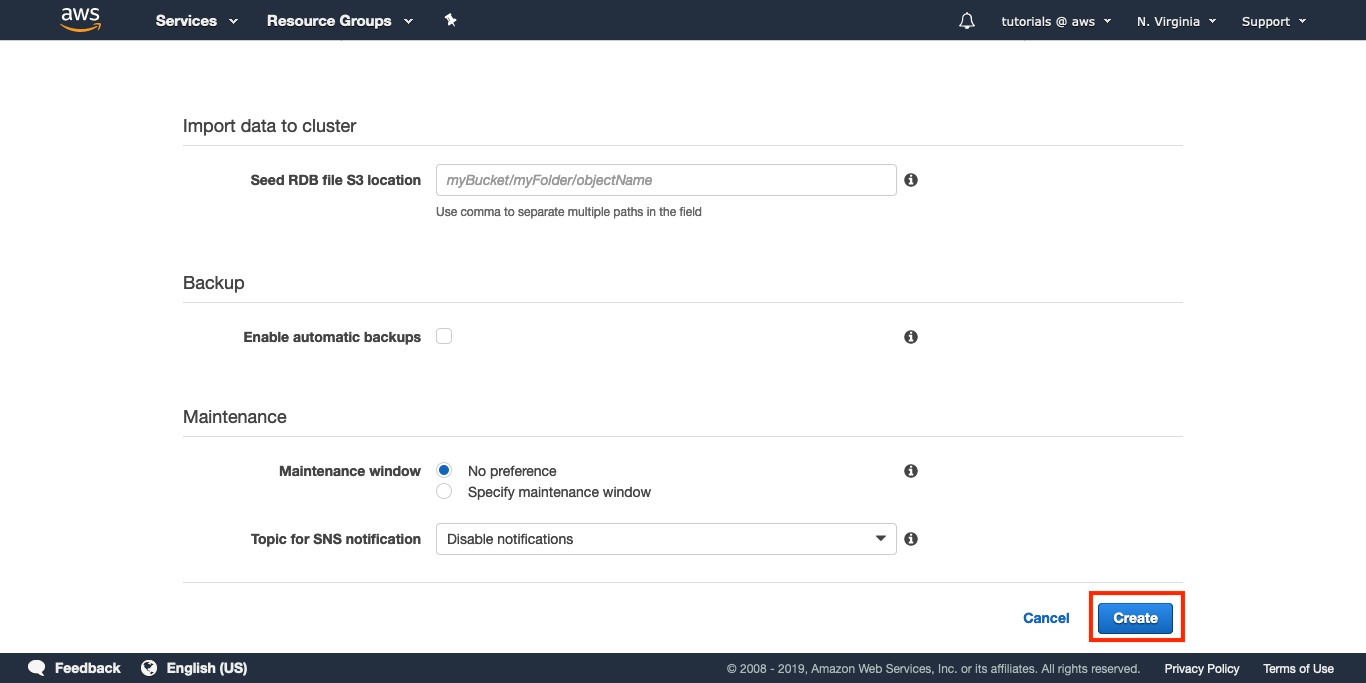Open the Resource Groups menu

(339, 21)
